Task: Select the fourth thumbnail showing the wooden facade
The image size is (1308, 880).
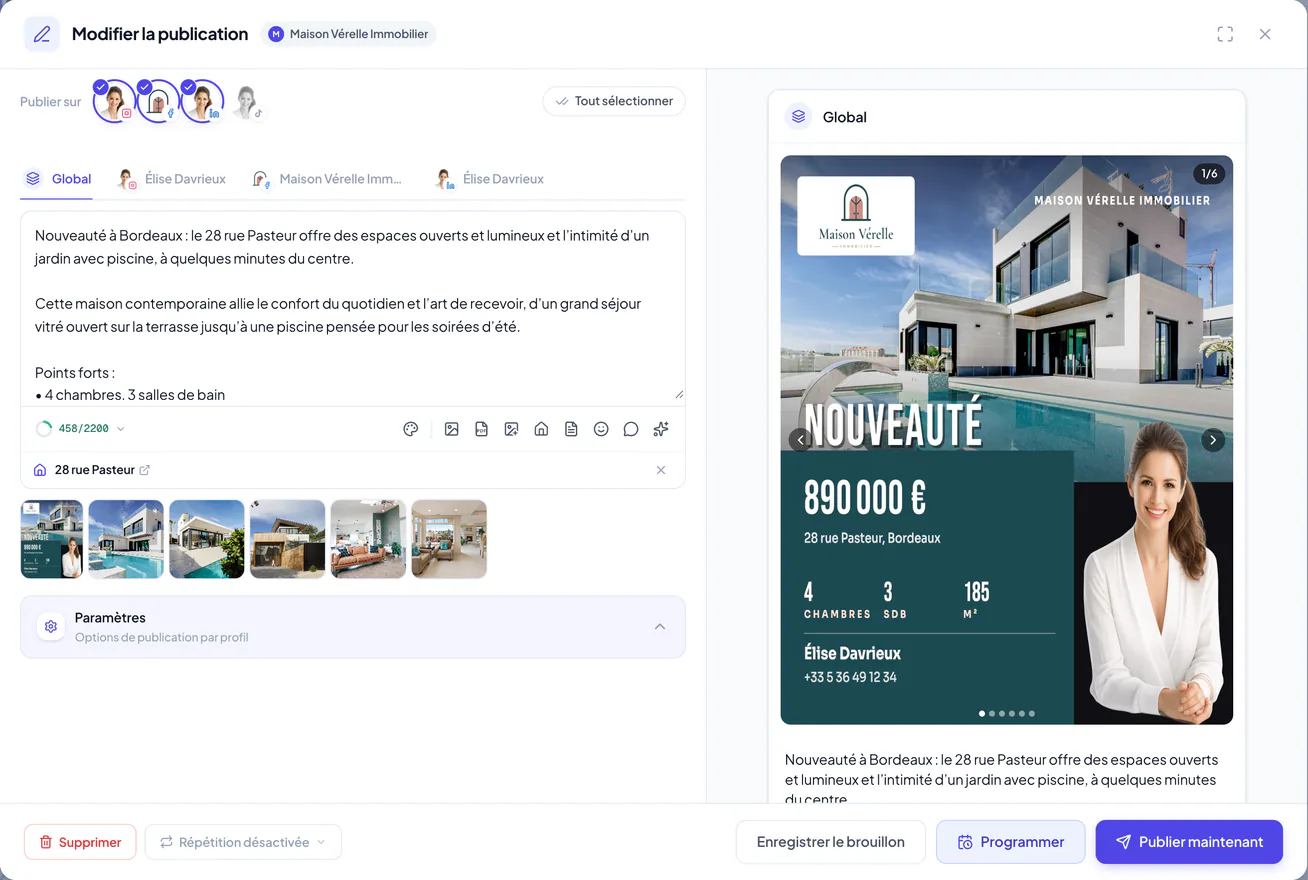Action: pyautogui.click(x=288, y=539)
